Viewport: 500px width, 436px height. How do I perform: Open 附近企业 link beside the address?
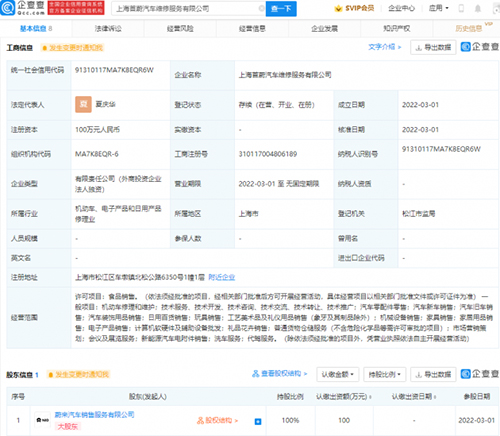point(222,277)
